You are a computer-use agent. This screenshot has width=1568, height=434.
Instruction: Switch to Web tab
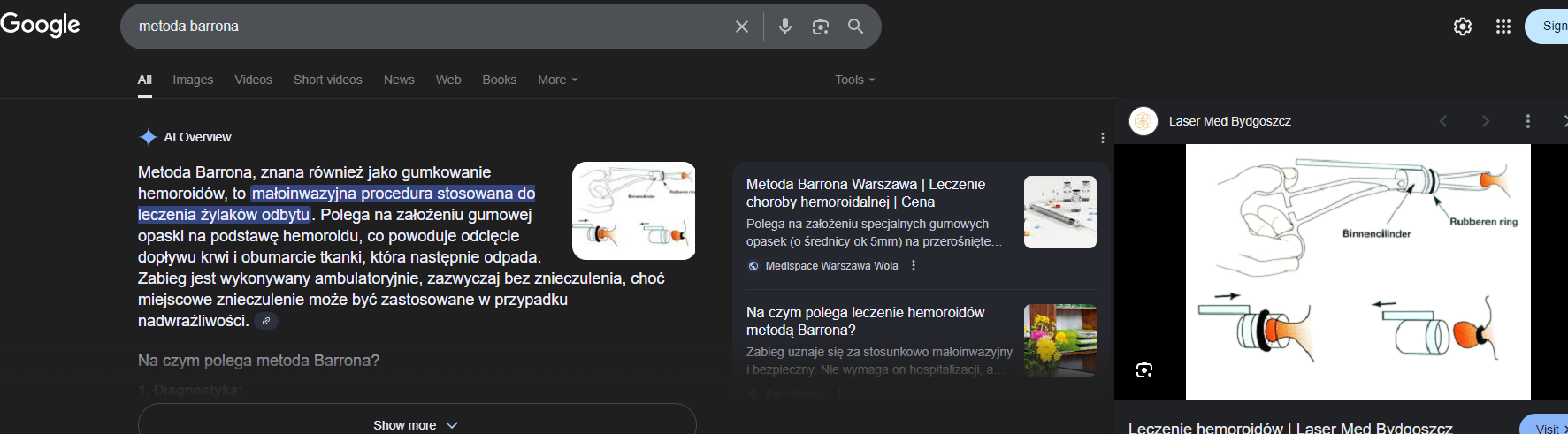coord(448,80)
